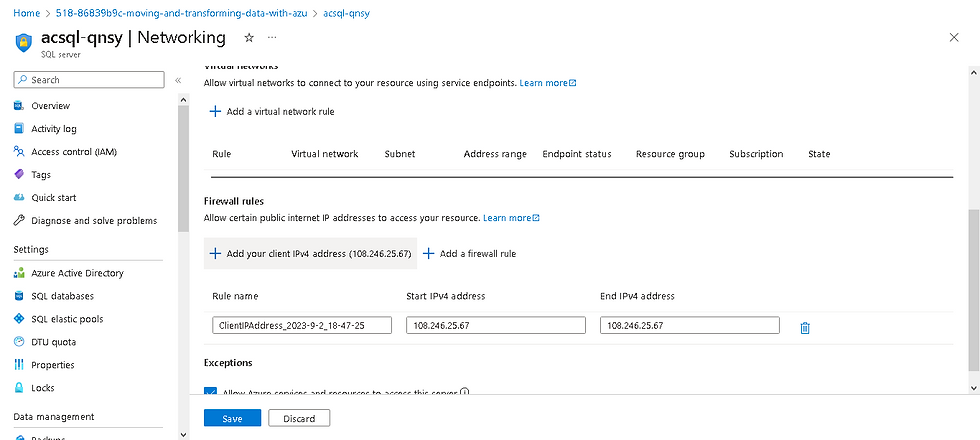This screenshot has width=980, height=440.
Task: Open Azure Active Directory settings
Action: (77, 273)
